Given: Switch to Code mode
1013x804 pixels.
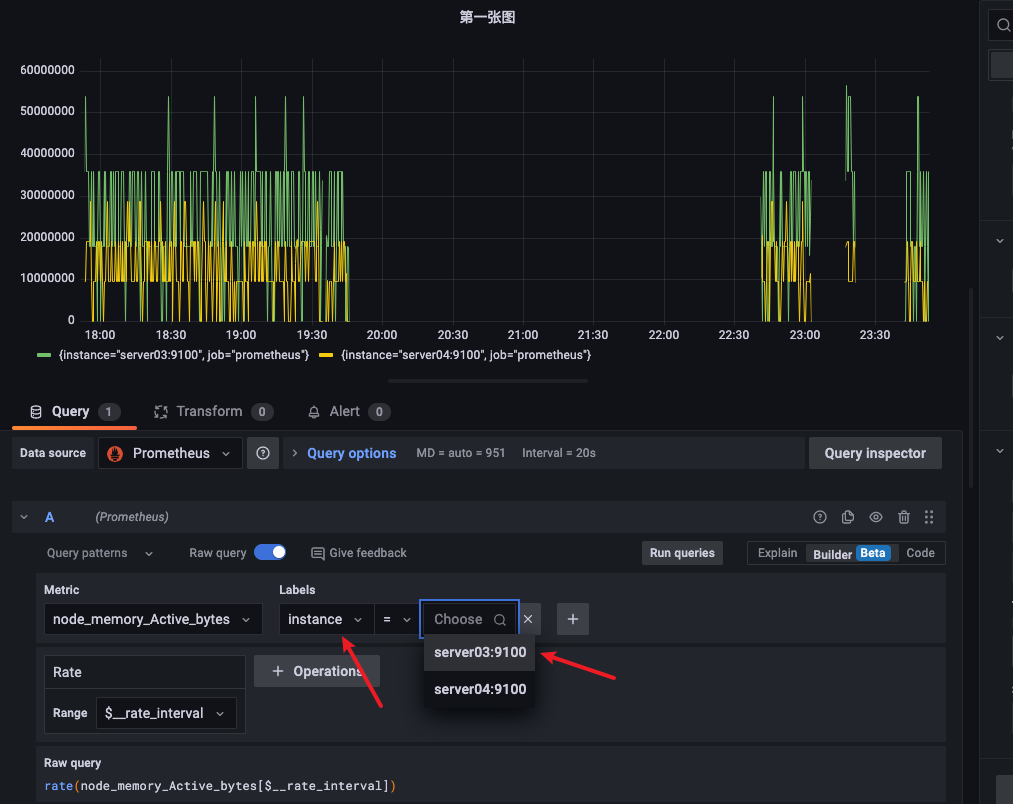Looking at the screenshot, I should coord(920,553).
